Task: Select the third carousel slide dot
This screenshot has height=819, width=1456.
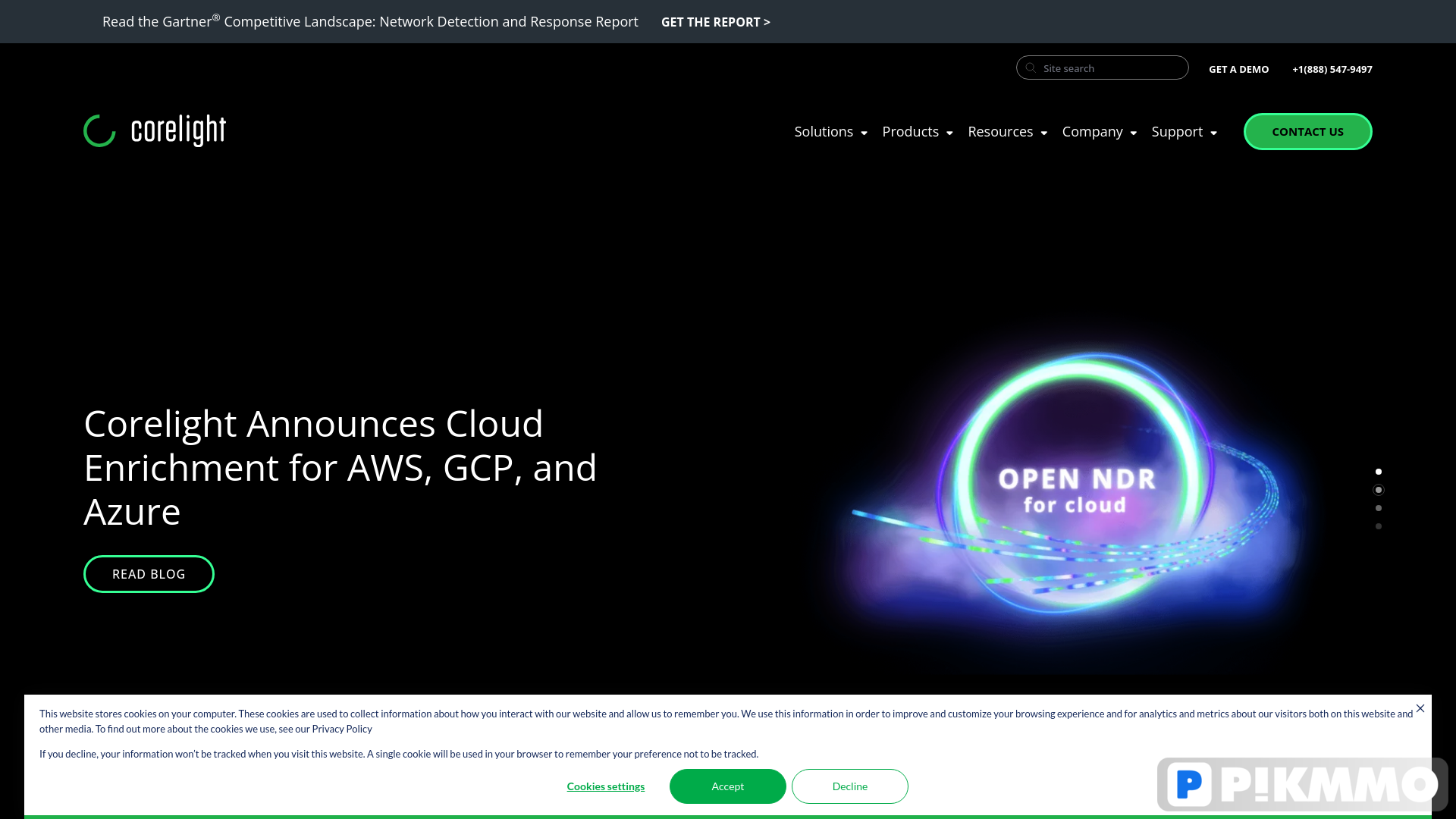Action: click(1379, 508)
